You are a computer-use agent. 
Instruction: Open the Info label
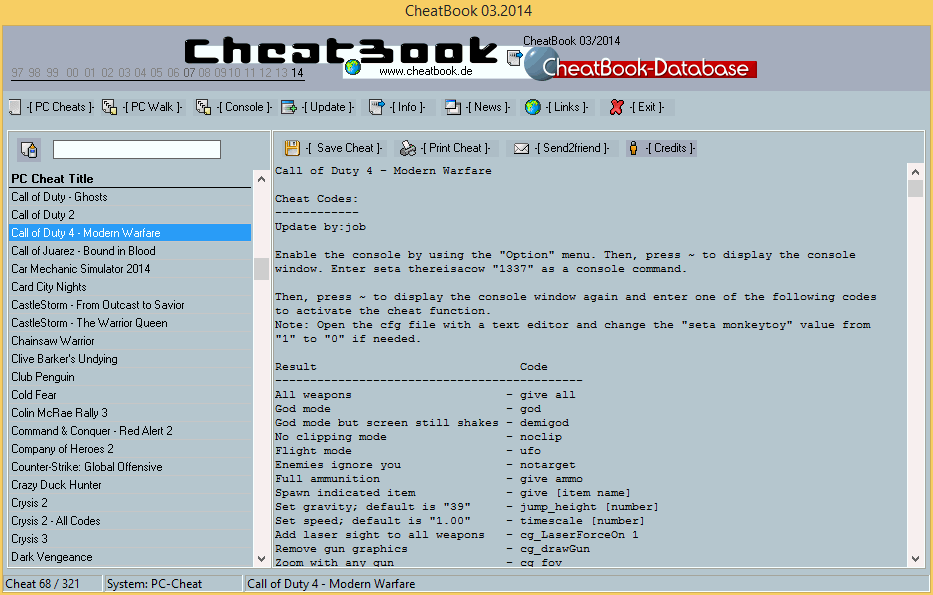408,107
